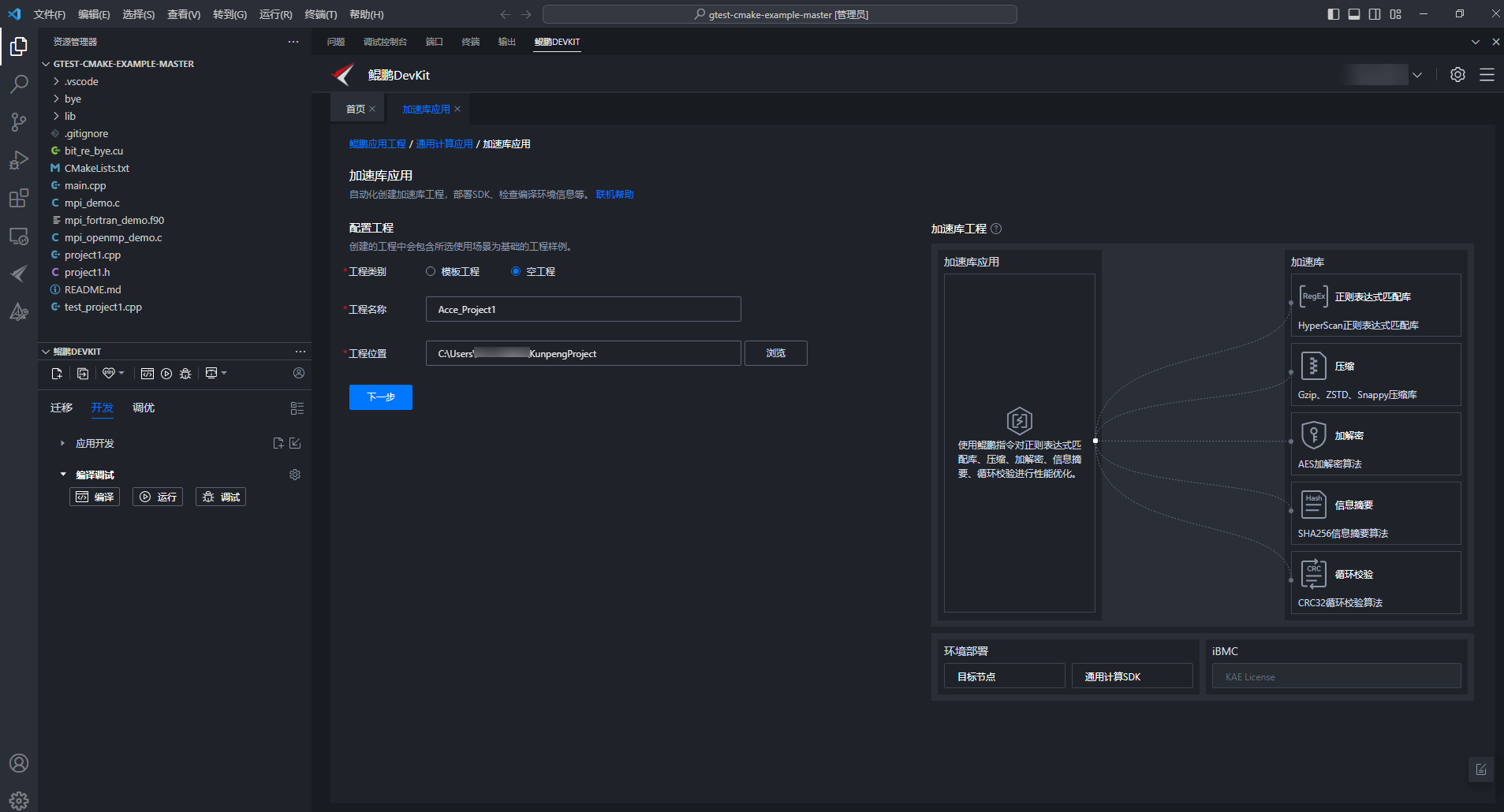Click monitor tuning icon in DevKit toolbar
Screen dimensions: 1504x812
211,374
